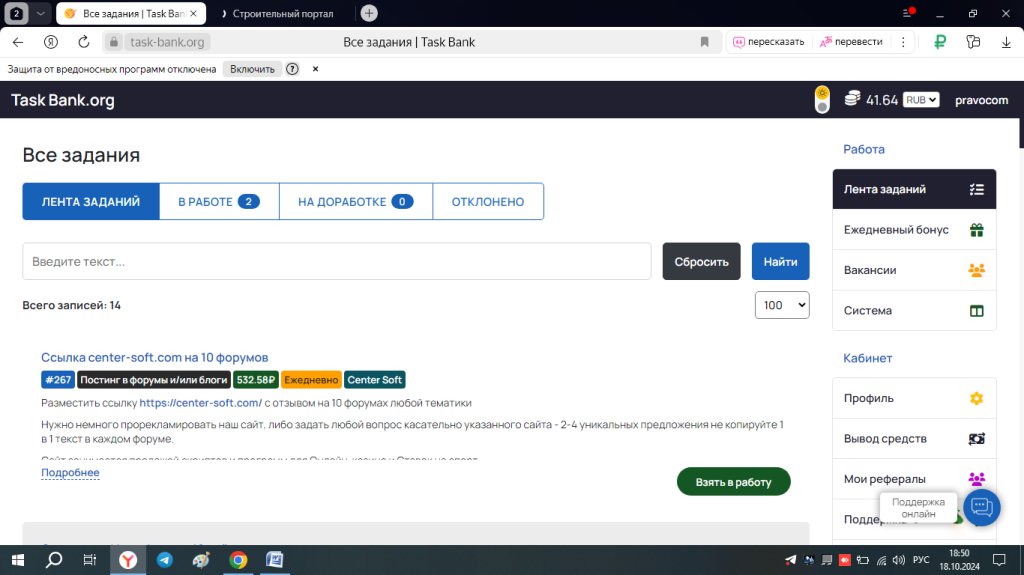This screenshot has height=575, width=1024.
Task: Focus the Введите текст search field
Action: click(336, 261)
